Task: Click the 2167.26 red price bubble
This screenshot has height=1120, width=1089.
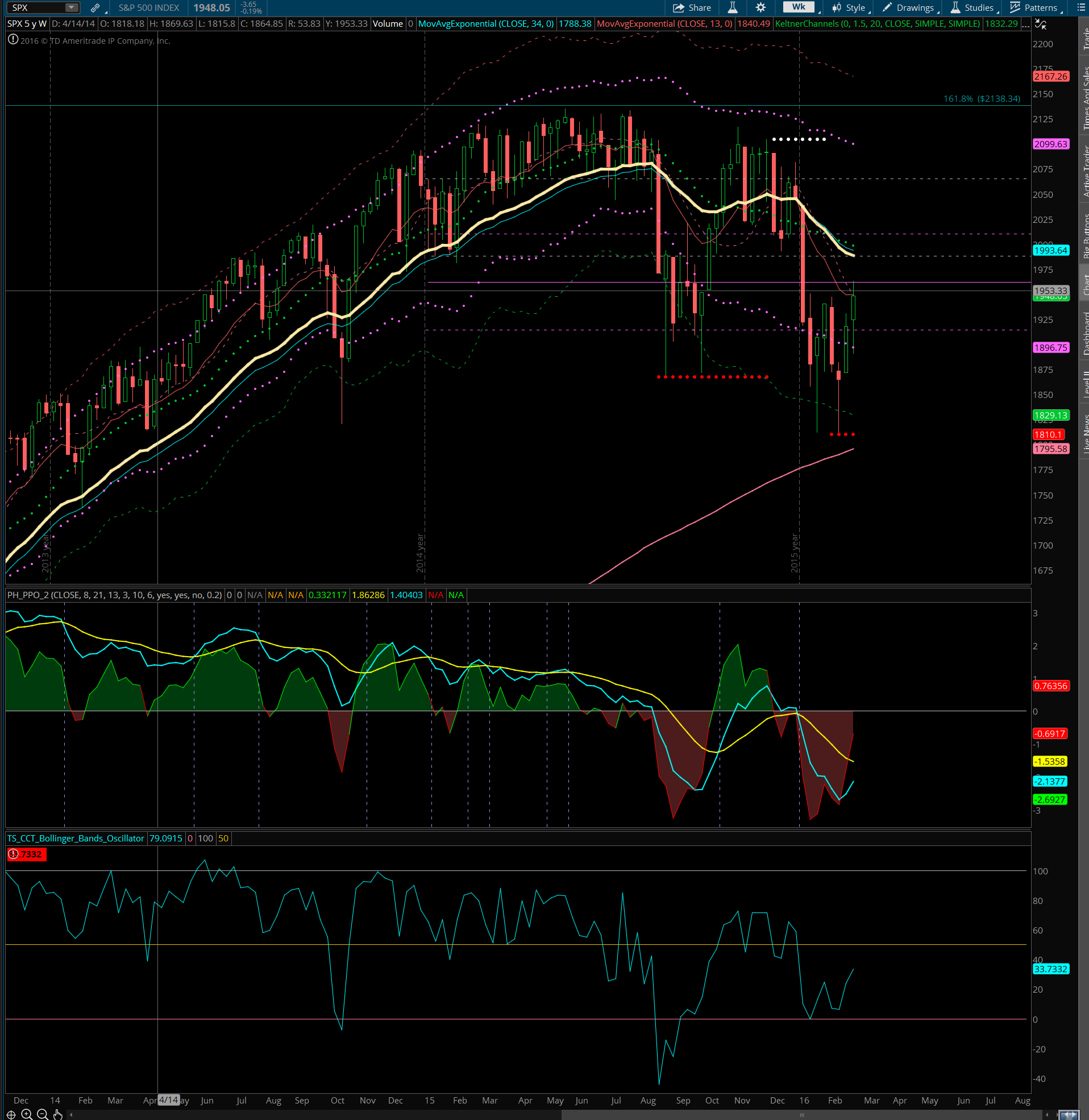Action: click(1051, 76)
